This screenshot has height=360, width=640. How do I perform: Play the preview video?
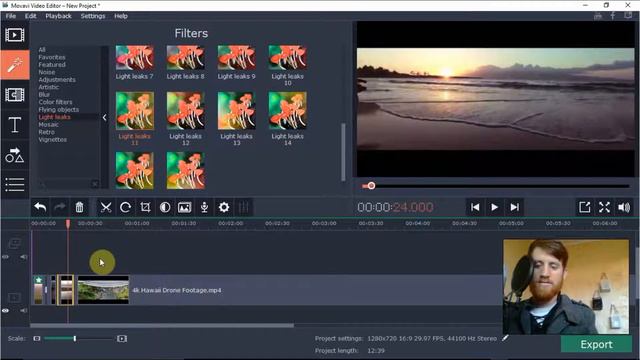(495, 207)
